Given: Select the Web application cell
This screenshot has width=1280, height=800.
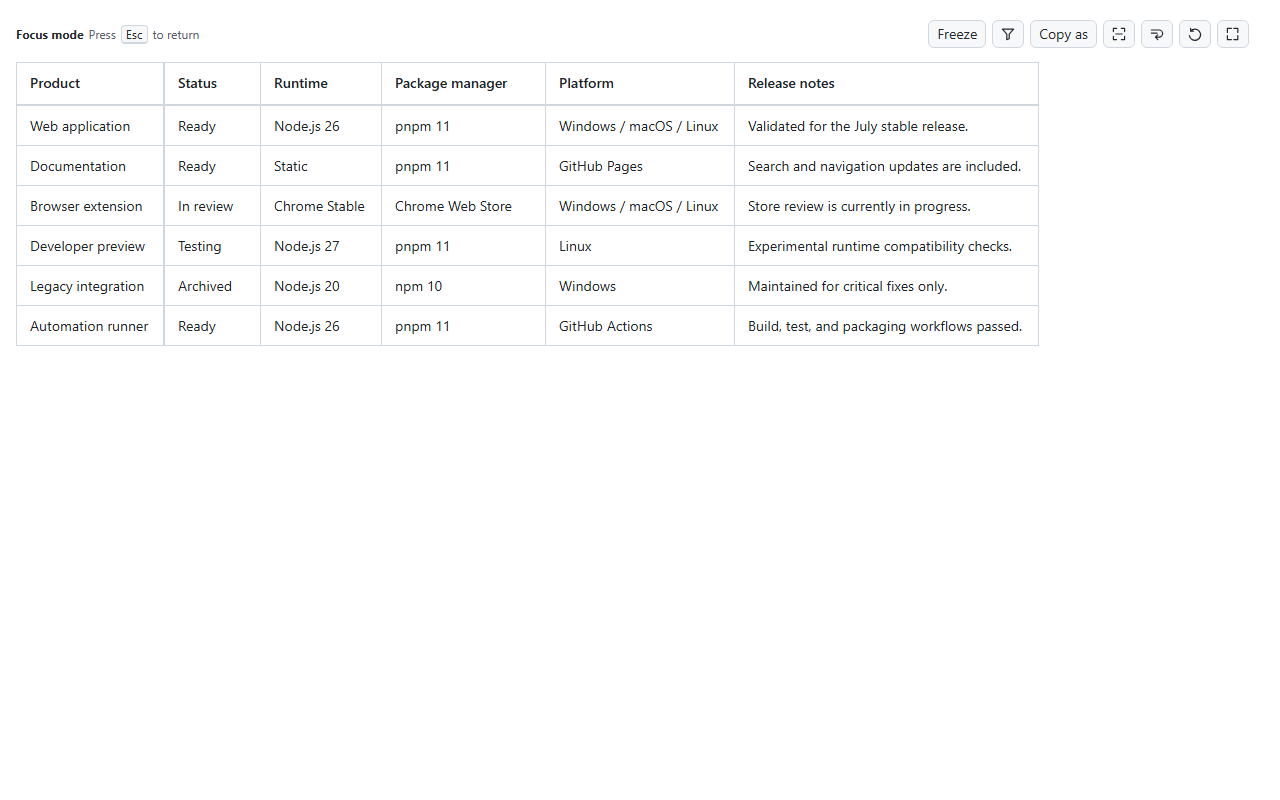Looking at the screenshot, I should click(90, 126).
